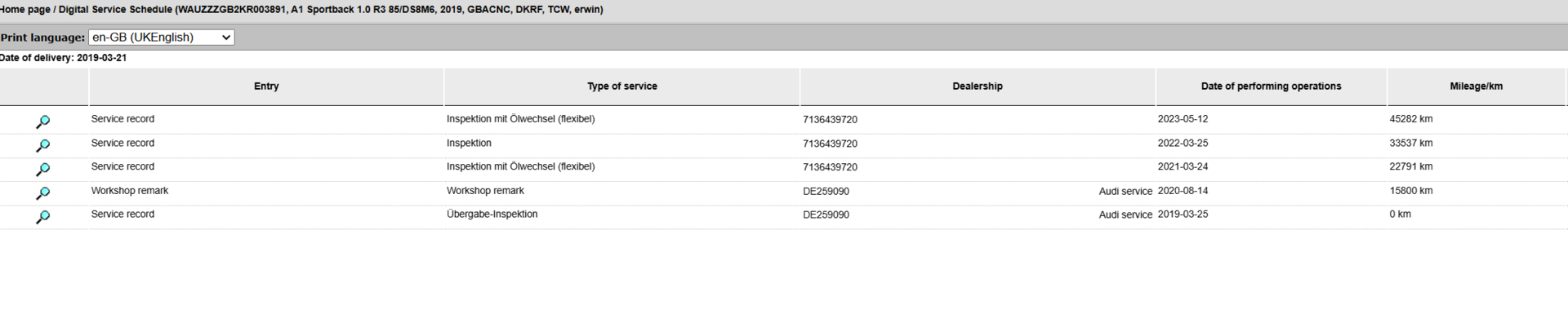
Task: View Workshop remark entry via magnifier icon
Action: click(43, 193)
